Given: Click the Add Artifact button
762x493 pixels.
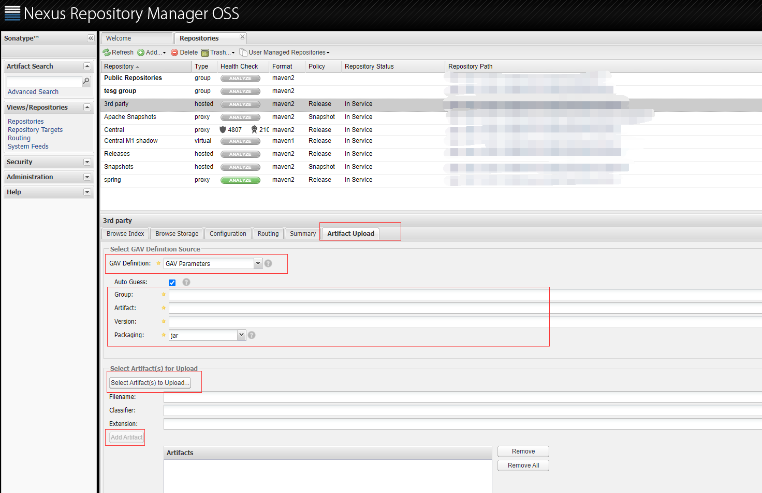Looking at the screenshot, I should [x=126, y=438].
